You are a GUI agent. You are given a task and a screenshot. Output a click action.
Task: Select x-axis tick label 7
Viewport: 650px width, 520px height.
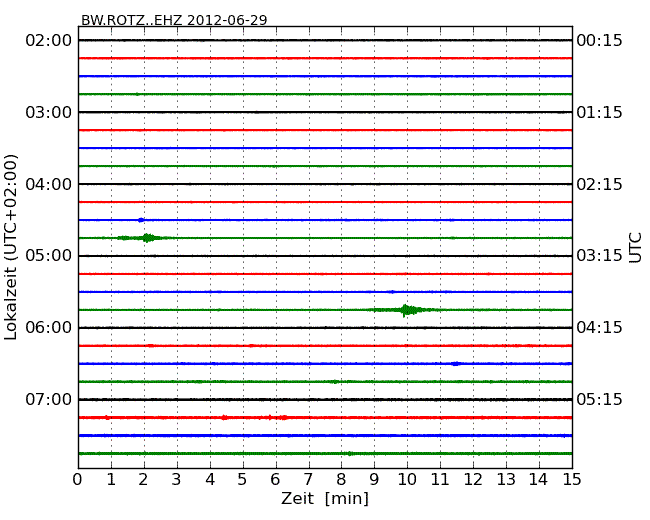(x=308, y=480)
